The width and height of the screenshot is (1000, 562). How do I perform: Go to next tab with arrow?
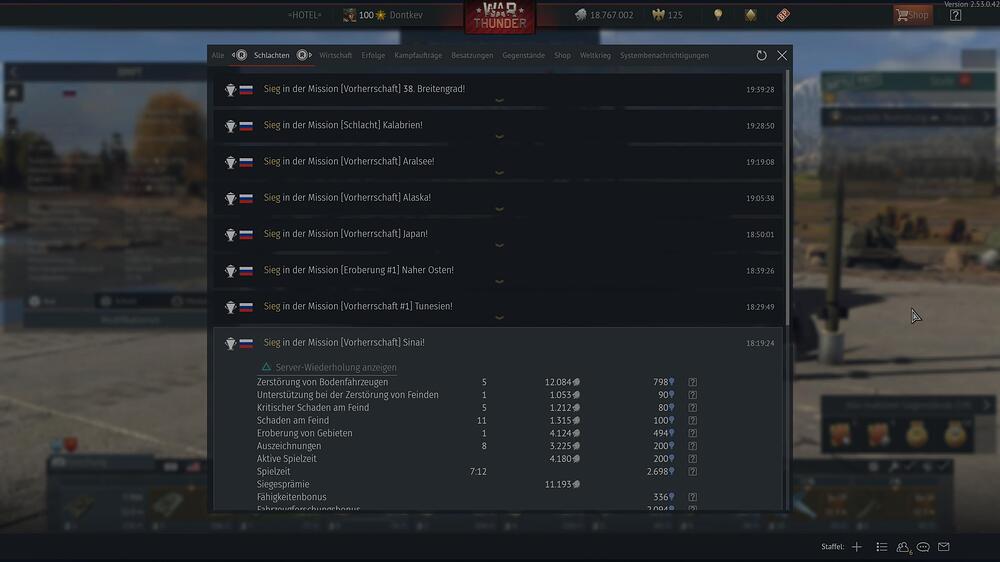click(x=304, y=55)
